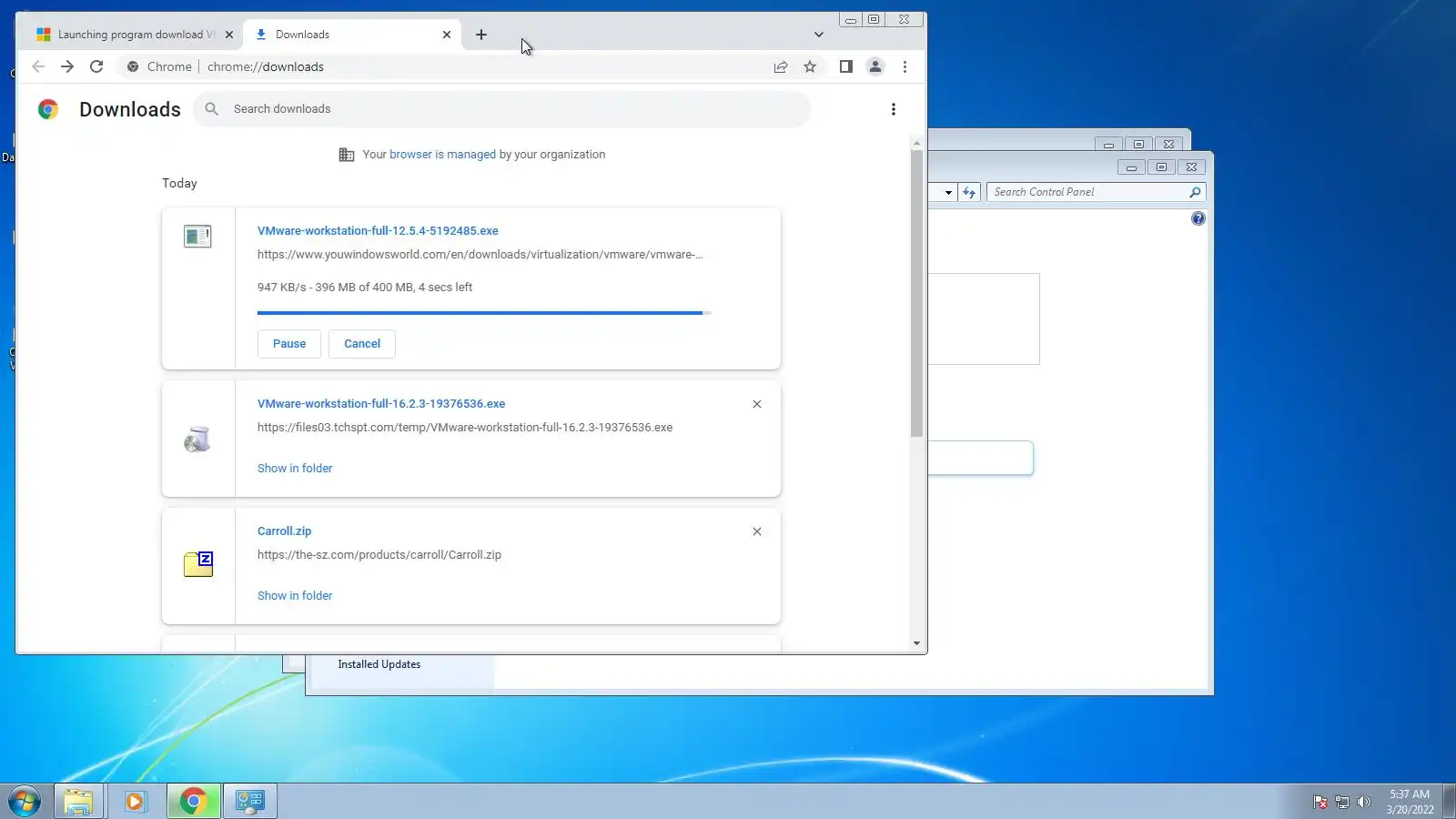Screen dimensions: 1456x819
Task: Open Control Panel taskbar button
Action: click(x=250, y=802)
